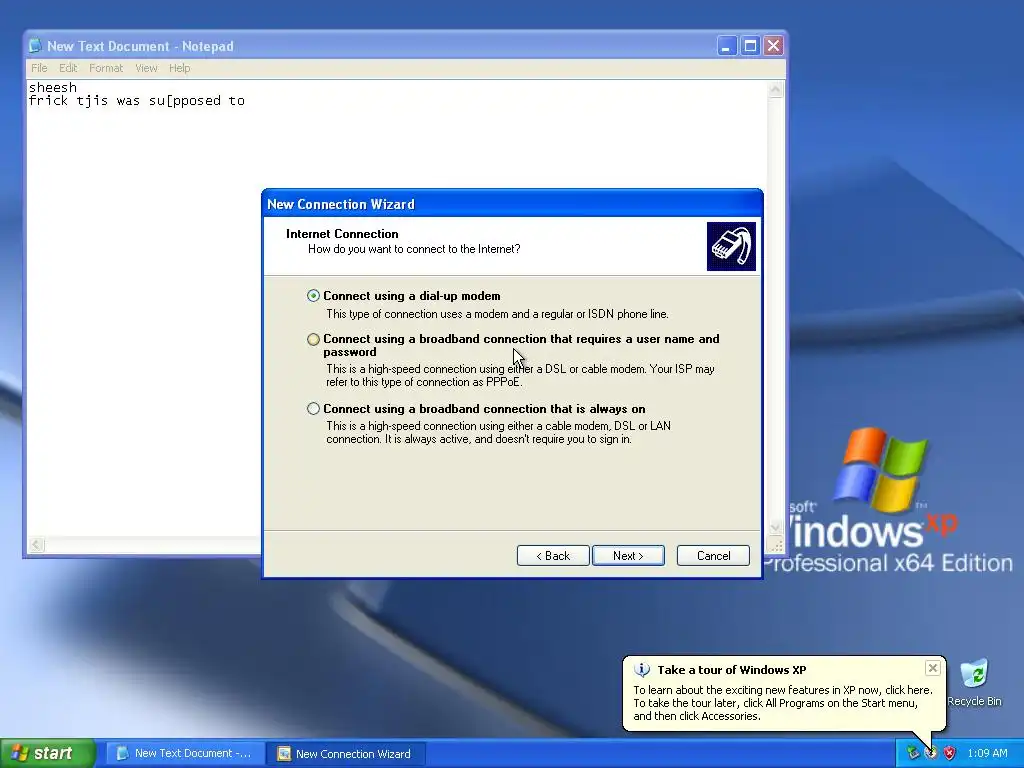Click the red security shield tray icon
The image size is (1024, 768).
tap(950, 754)
